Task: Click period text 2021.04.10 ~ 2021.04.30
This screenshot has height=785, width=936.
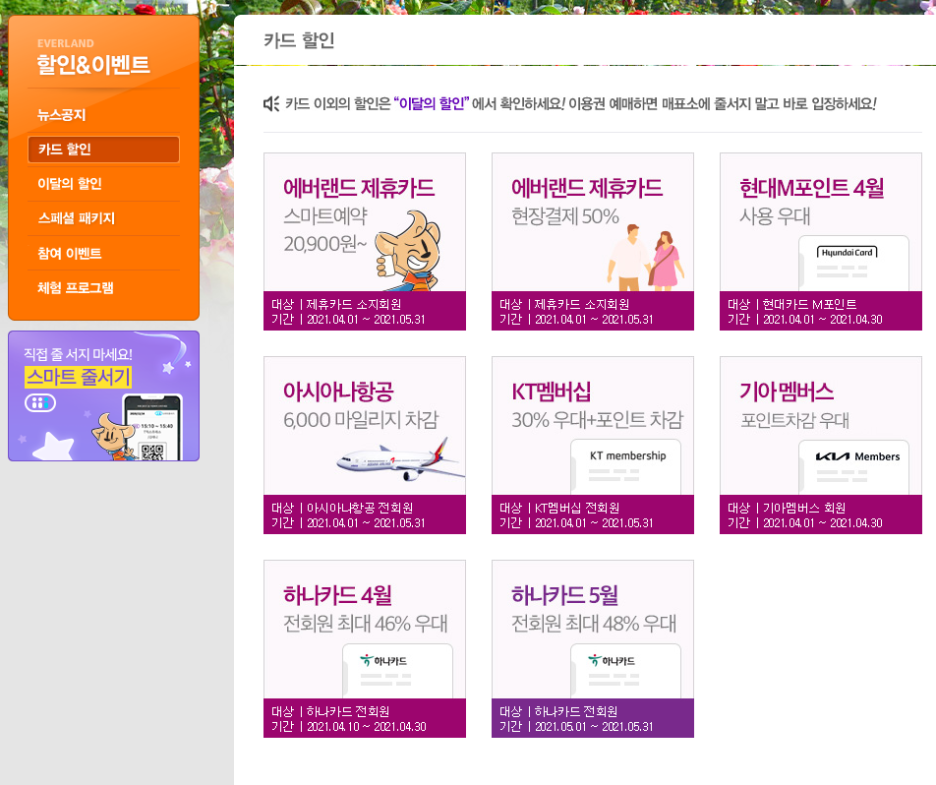Action: (367, 726)
